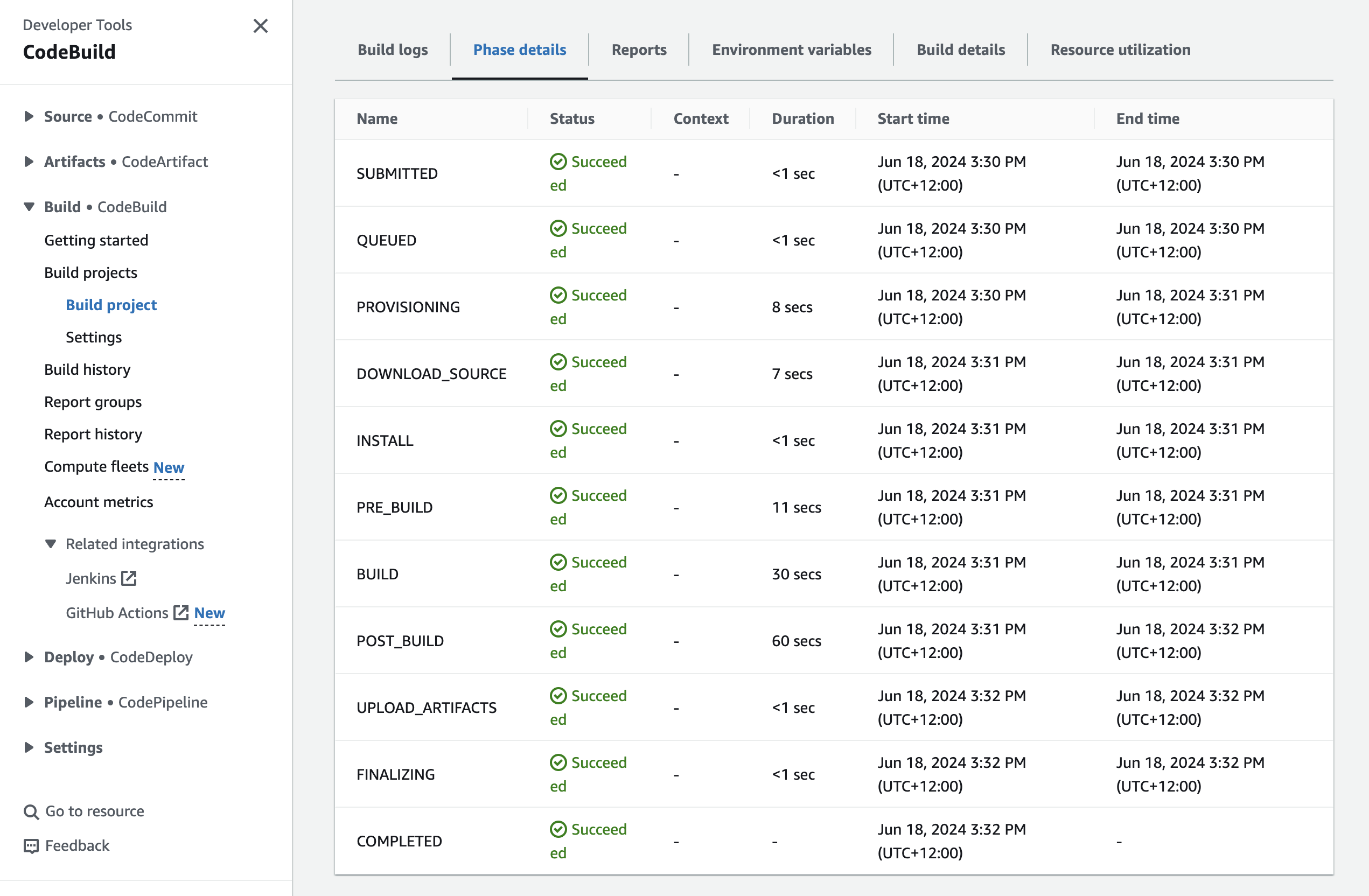Expand the Deploy CodeDeploy section
The image size is (1369, 896).
[x=29, y=657]
